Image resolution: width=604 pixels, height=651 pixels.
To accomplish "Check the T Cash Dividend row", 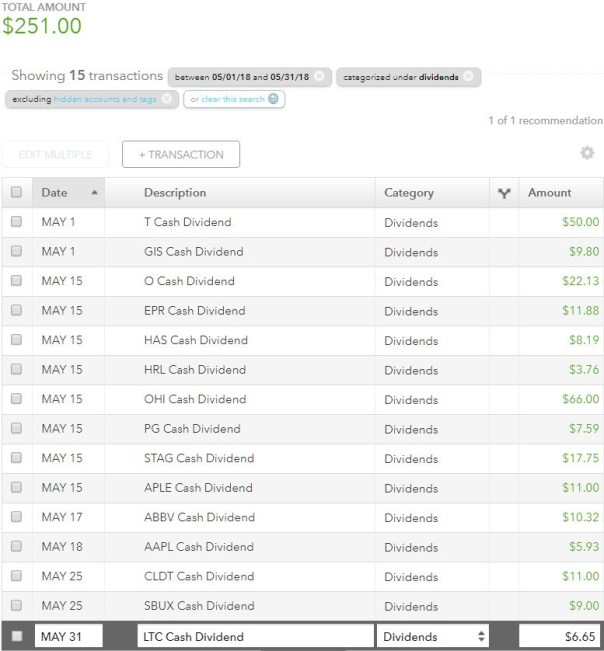I will [16, 222].
